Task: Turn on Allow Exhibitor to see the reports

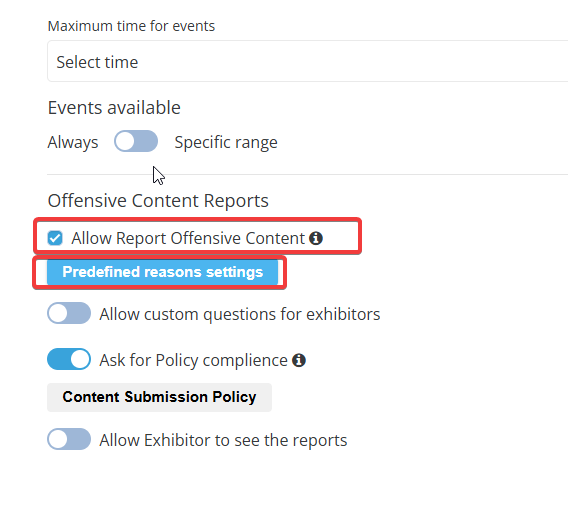Action: point(69,439)
